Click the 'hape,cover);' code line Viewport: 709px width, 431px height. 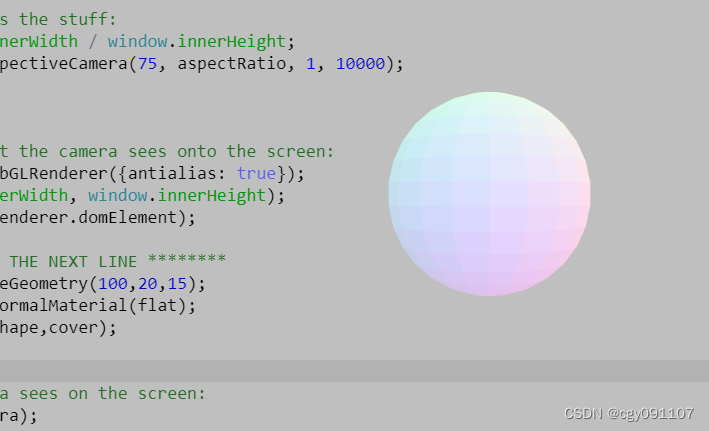58,327
